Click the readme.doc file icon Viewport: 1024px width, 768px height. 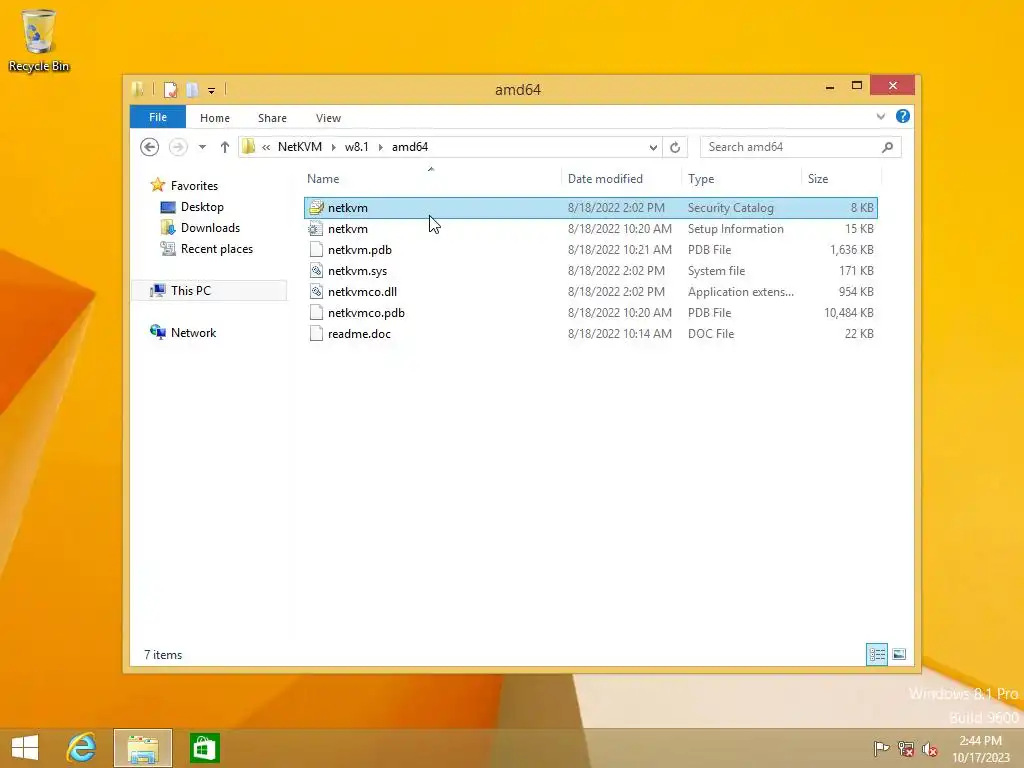pyautogui.click(x=316, y=333)
